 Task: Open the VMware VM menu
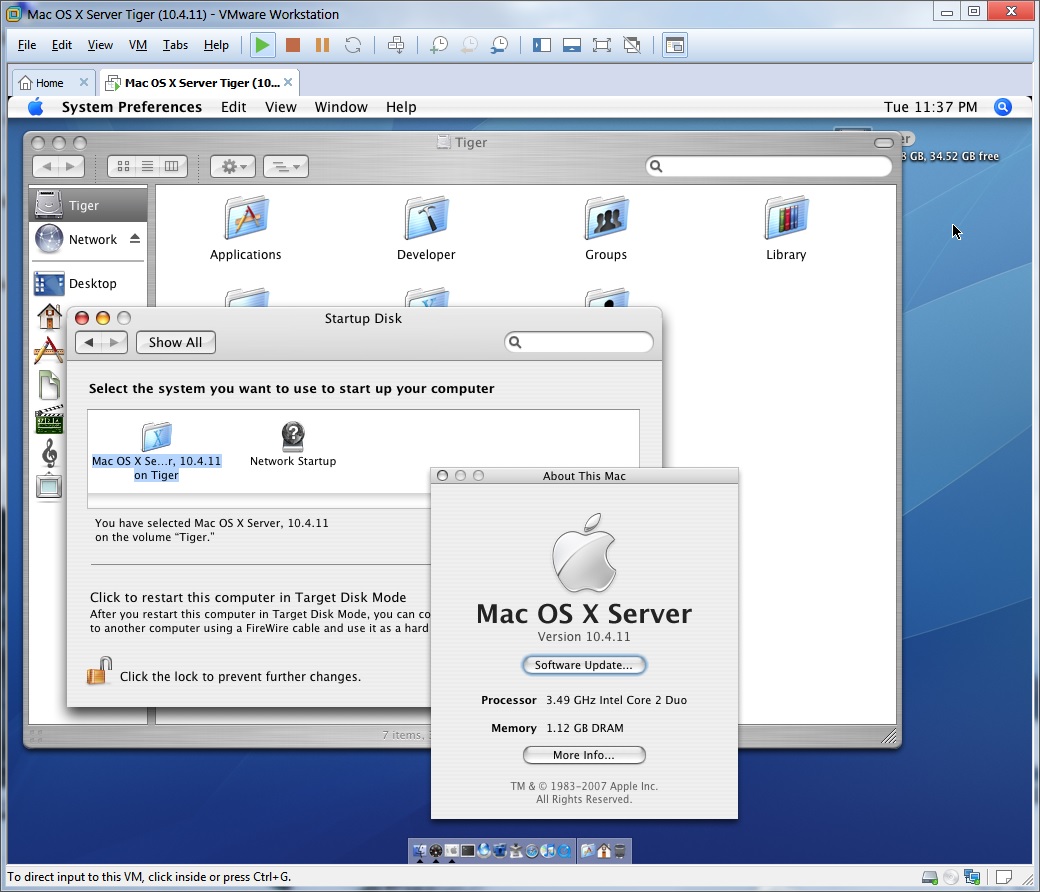(137, 45)
